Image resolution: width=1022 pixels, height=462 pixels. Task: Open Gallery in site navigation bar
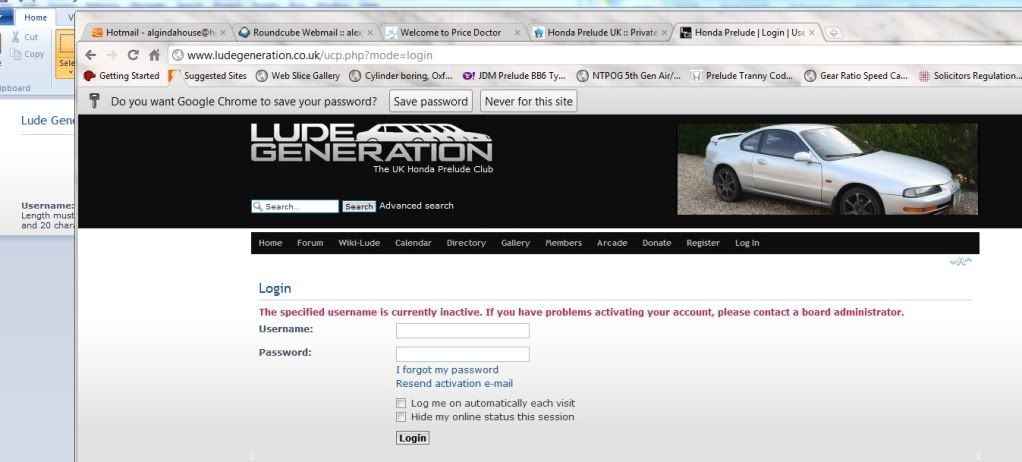[x=516, y=243]
